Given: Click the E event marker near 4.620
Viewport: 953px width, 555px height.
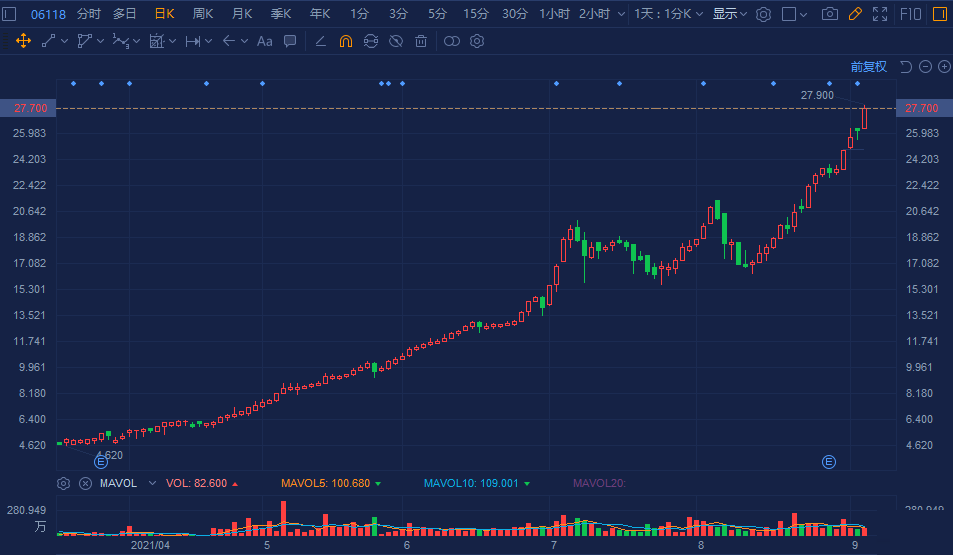Looking at the screenshot, I should [101, 462].
